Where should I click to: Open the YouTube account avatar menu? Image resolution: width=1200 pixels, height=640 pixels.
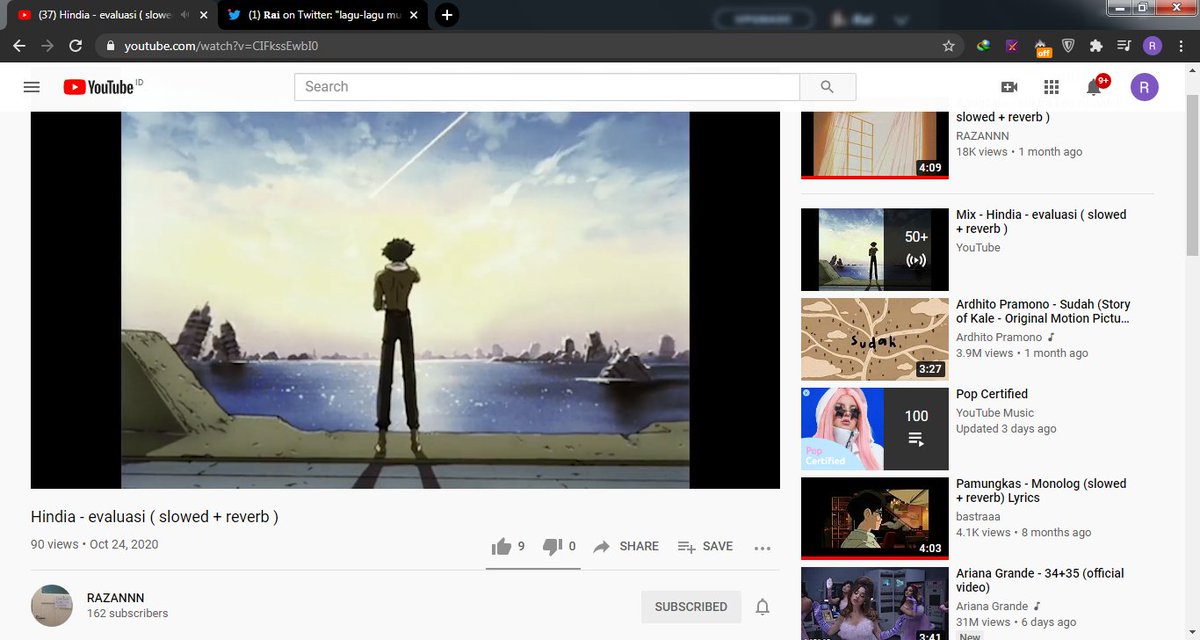pos(1145,87)
